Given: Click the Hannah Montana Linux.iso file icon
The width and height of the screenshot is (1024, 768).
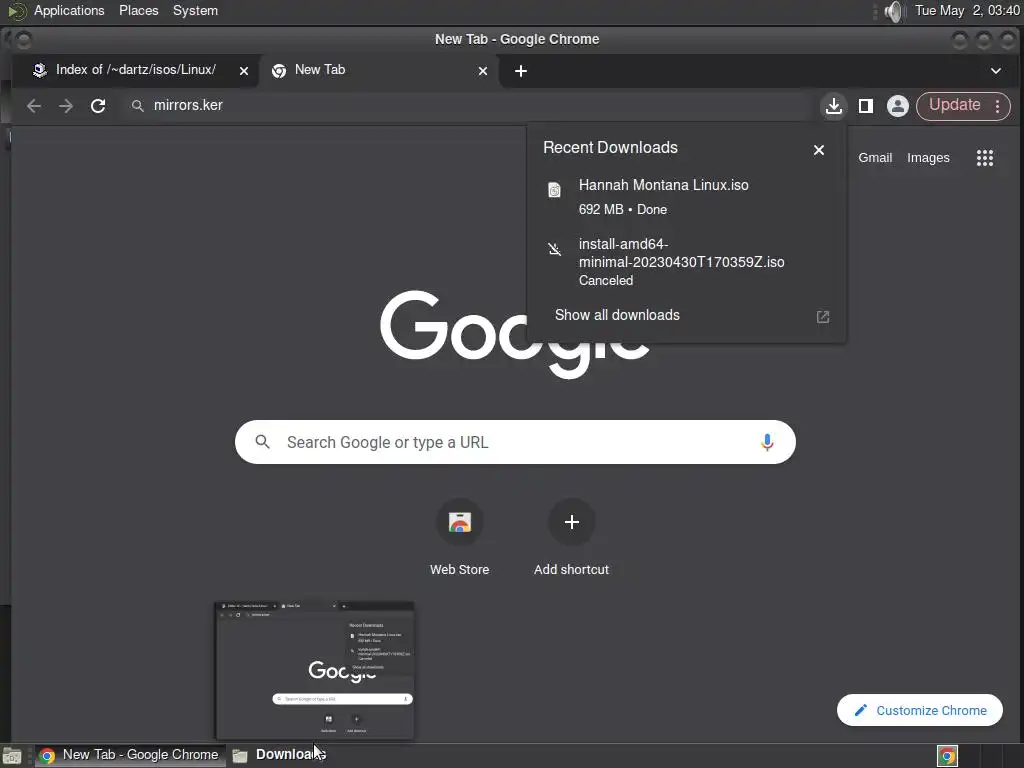Looking at the screenshot, I should 554,190.
